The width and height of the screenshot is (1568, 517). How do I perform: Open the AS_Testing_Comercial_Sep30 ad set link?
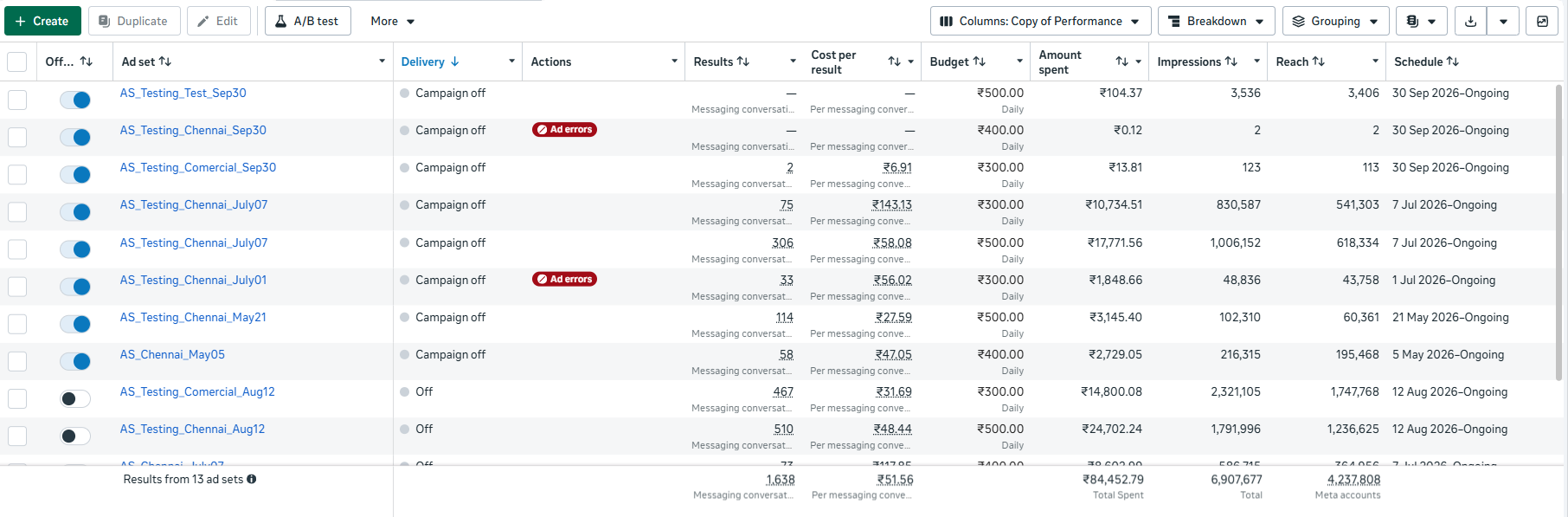pyautogui.click(x=198, y=167)
